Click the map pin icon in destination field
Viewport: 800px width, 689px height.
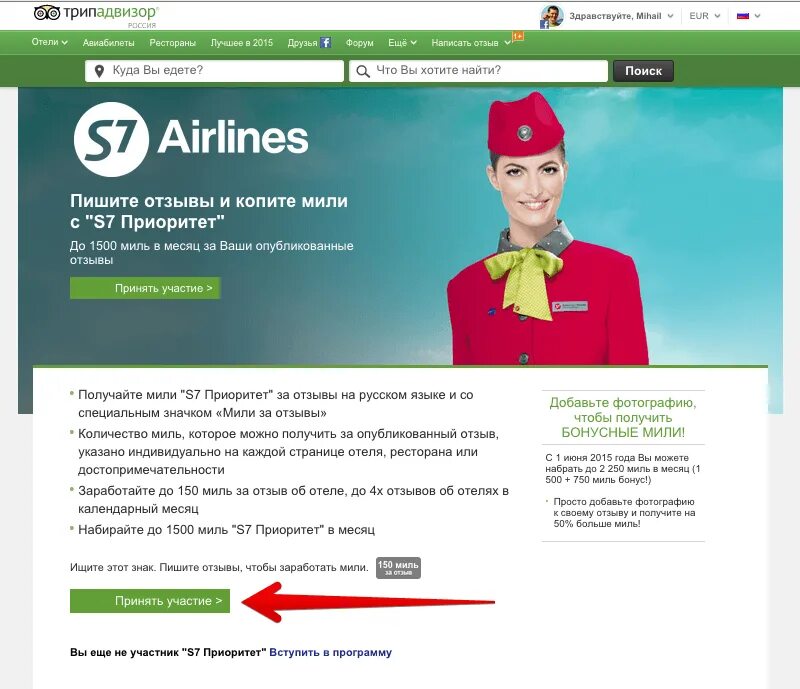click(99, 71)
